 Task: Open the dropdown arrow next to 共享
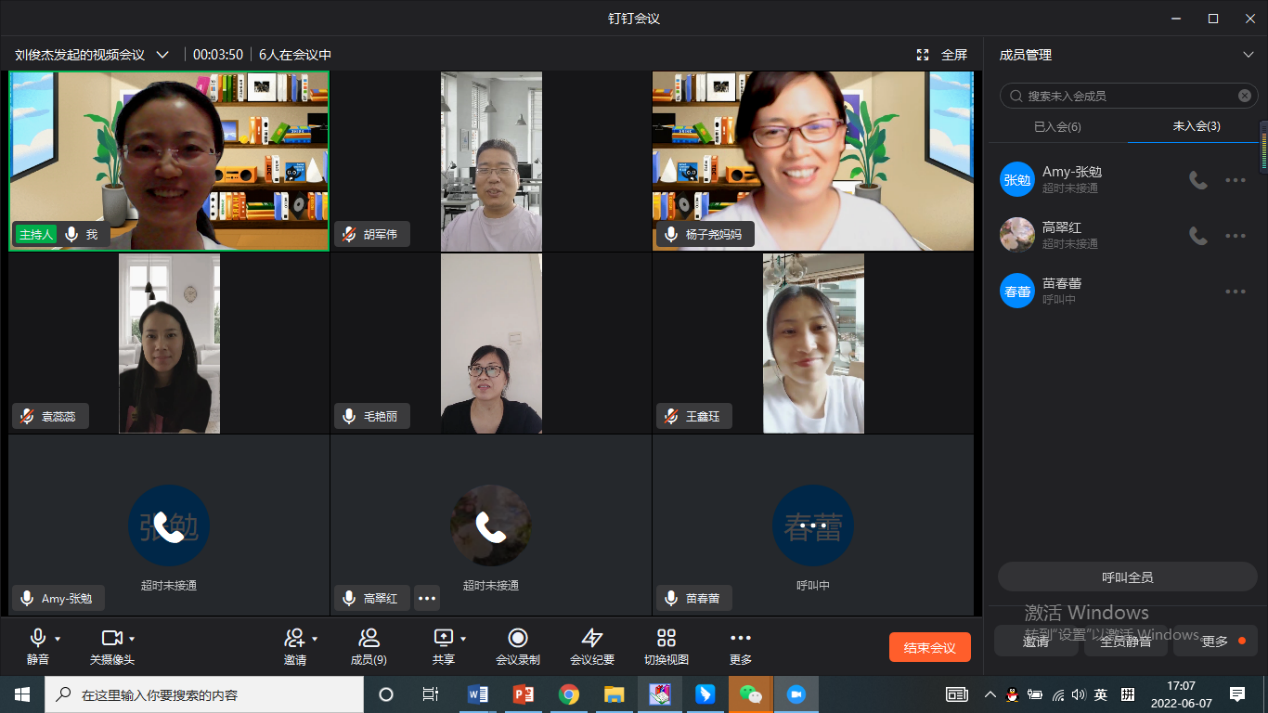[x=463, y=639]
